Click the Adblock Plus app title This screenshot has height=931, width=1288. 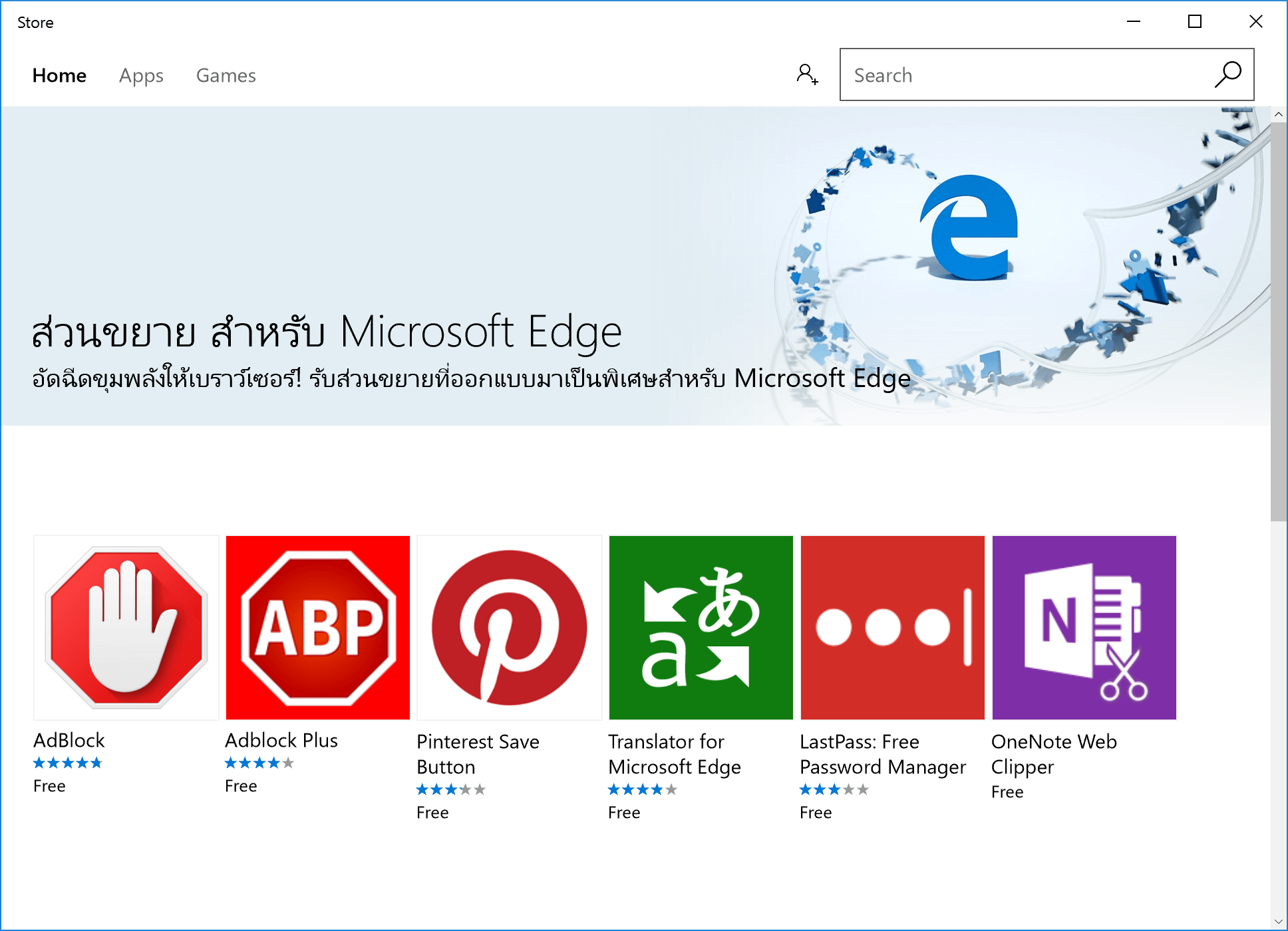(281, 740)
